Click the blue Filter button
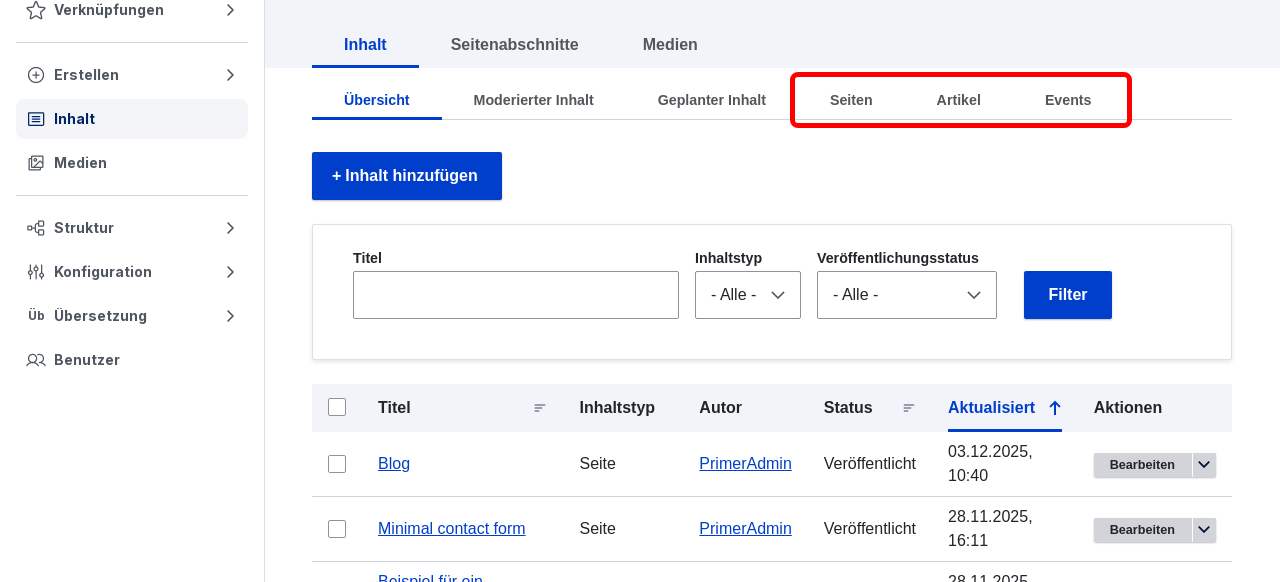 [x=1068, y=295]
